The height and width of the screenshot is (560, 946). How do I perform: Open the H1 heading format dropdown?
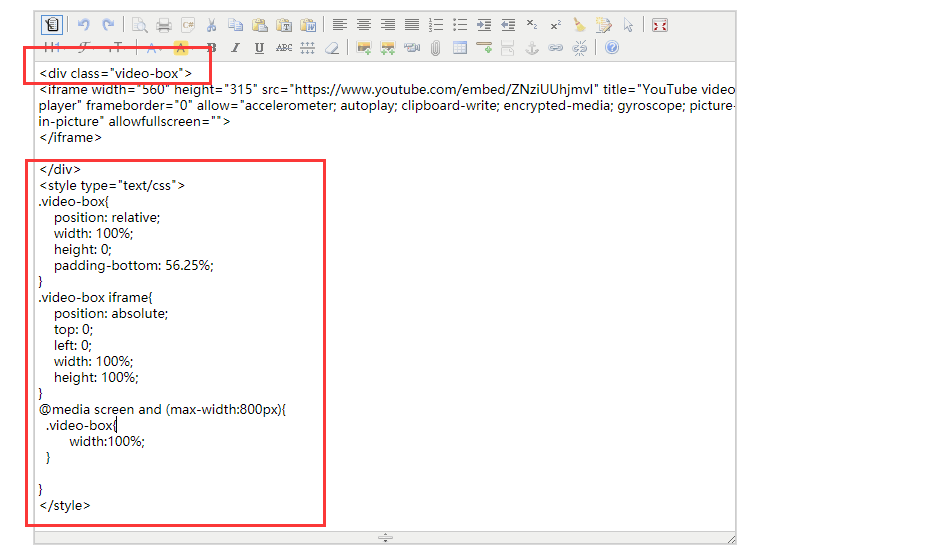52,47
